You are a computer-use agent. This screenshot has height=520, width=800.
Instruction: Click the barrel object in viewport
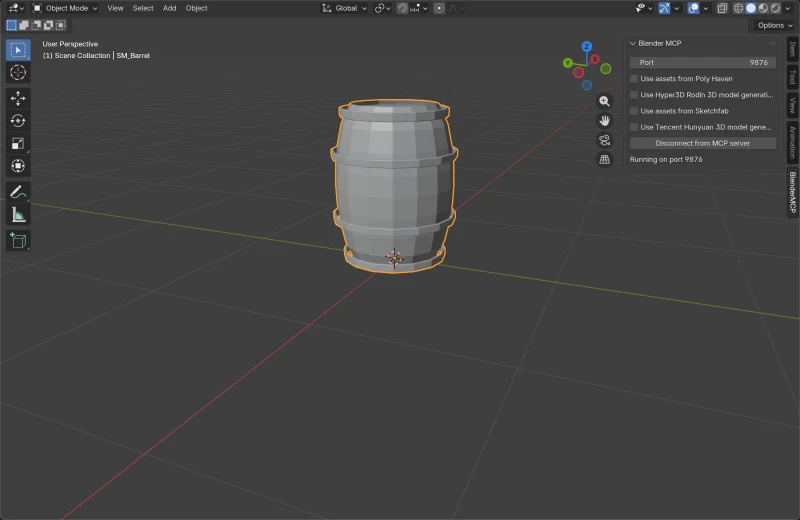[394, 184]
